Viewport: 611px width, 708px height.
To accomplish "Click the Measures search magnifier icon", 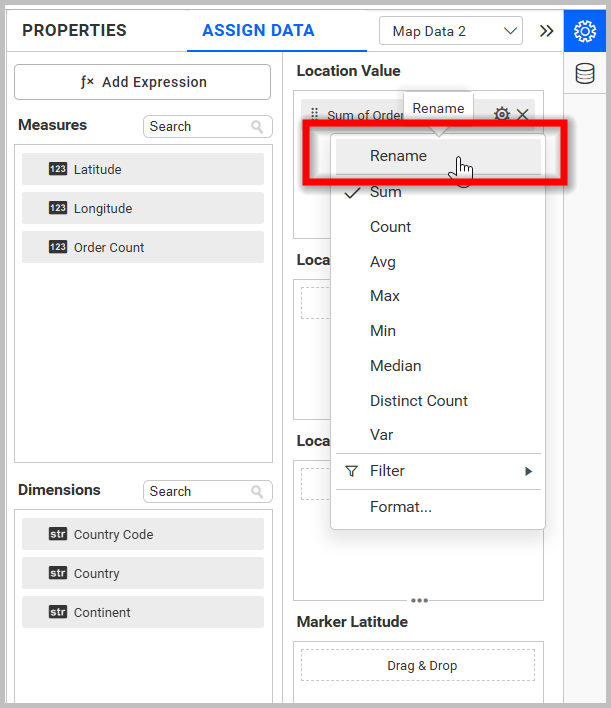I will (x=258, y=127).
